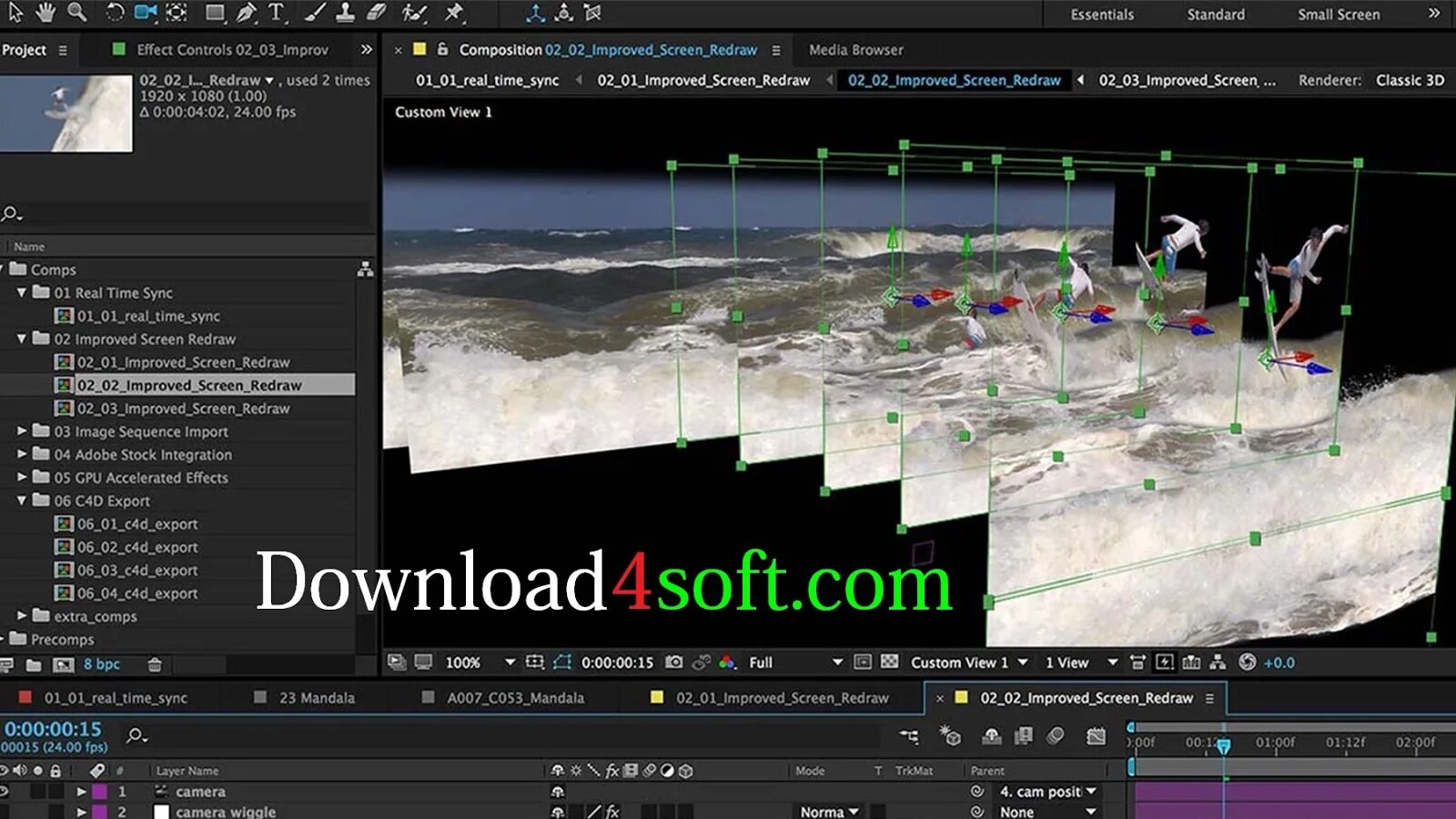Collapse the 02 Improved Screen Redraw folder

(x=22, y=339)
